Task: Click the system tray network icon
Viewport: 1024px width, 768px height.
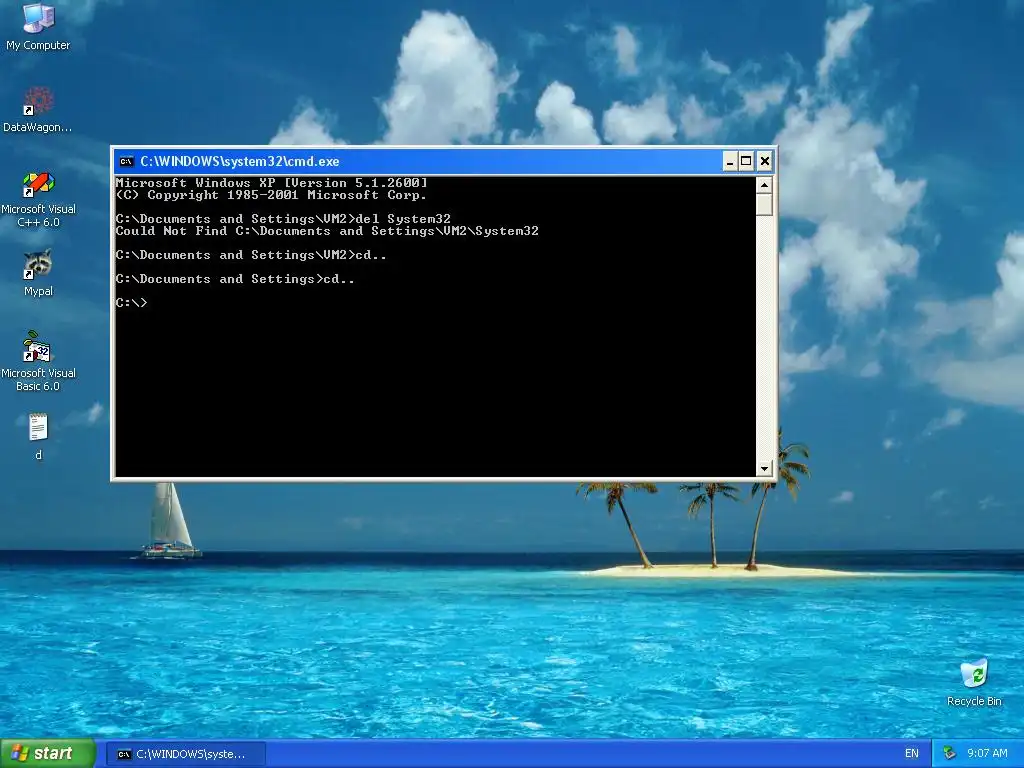Action: point(950,754)
